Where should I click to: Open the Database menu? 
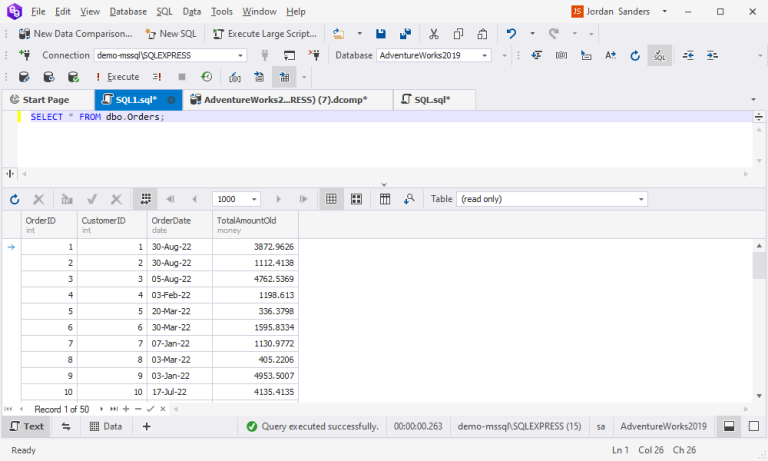127,11
